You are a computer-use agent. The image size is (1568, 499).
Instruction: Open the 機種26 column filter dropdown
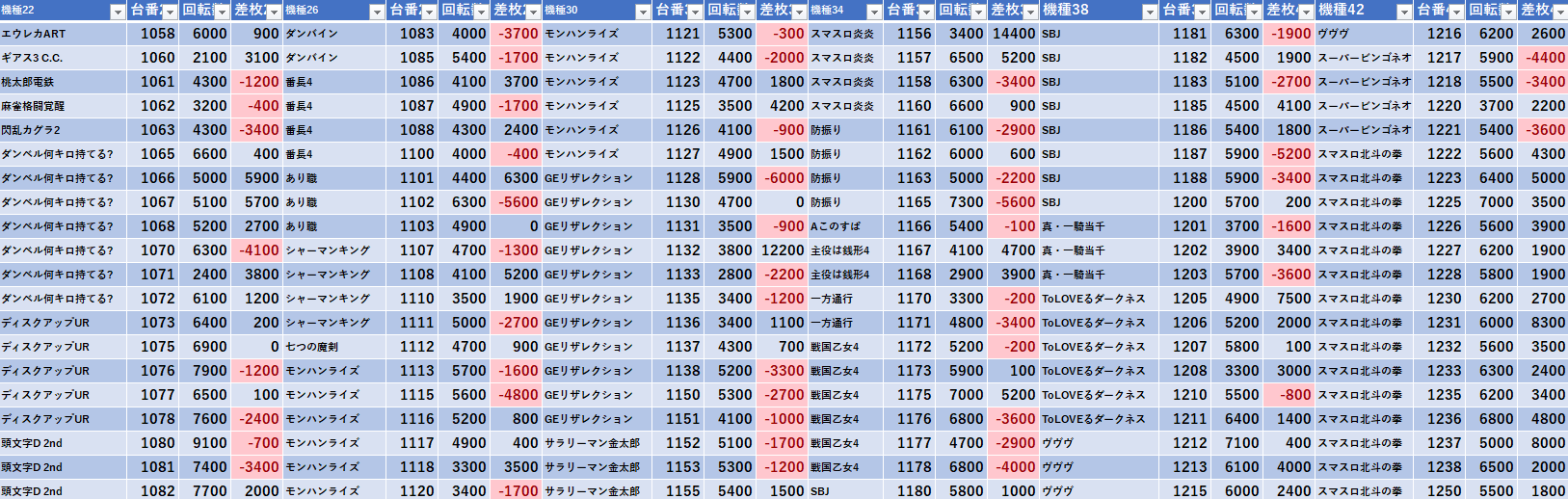pos(377,12)
